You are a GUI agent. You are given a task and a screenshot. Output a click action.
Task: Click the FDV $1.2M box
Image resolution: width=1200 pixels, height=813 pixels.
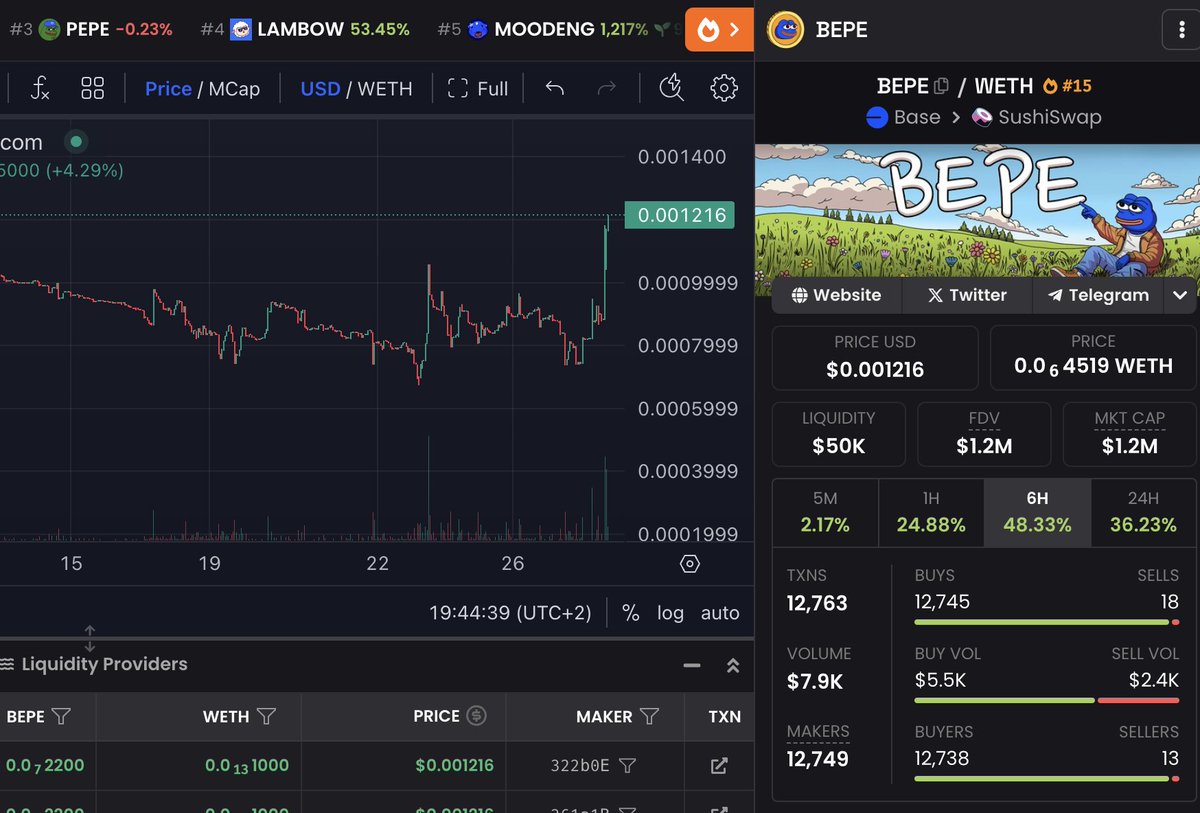point(984,434)
